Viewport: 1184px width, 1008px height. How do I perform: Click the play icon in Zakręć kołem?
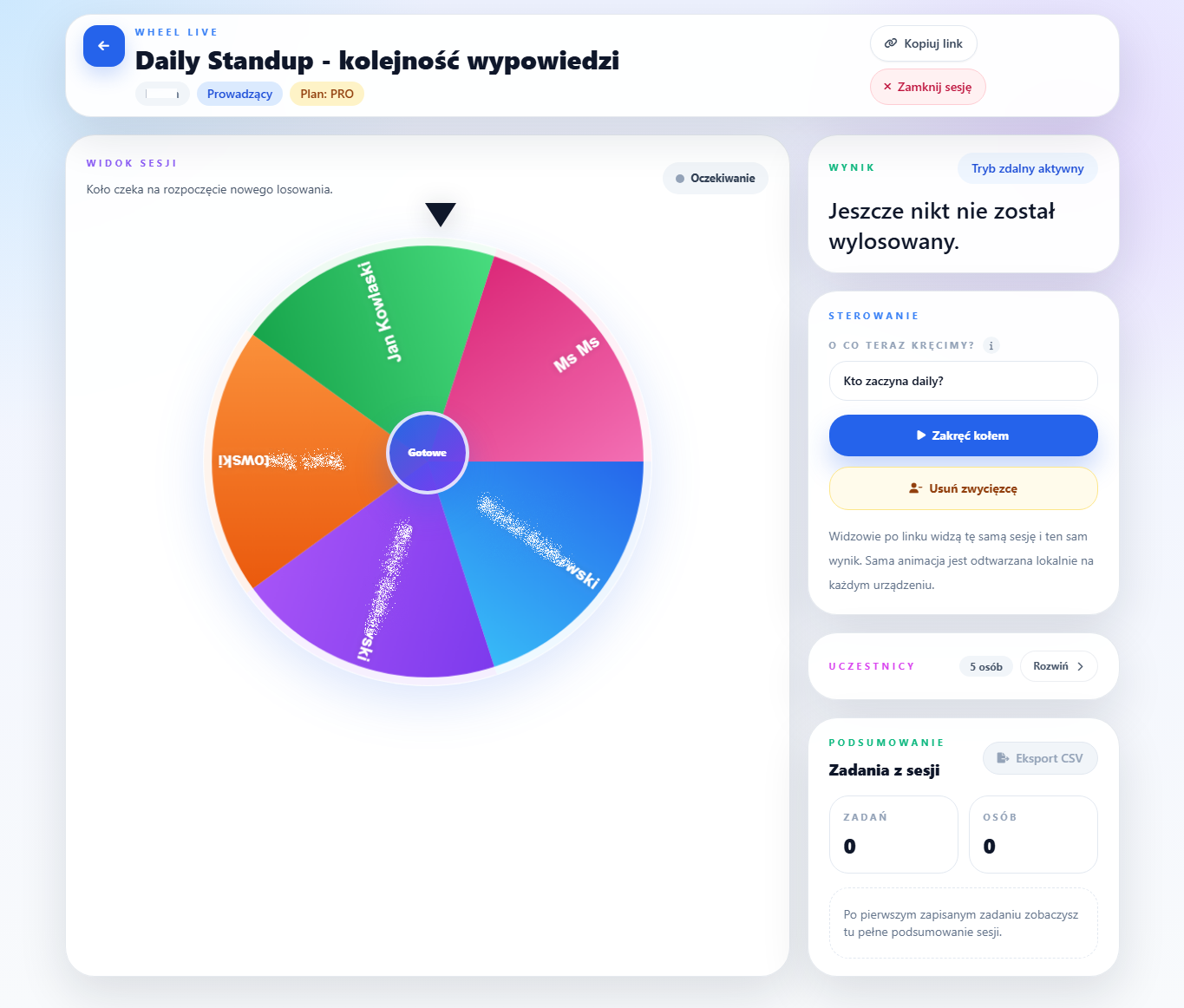point(922,435)
